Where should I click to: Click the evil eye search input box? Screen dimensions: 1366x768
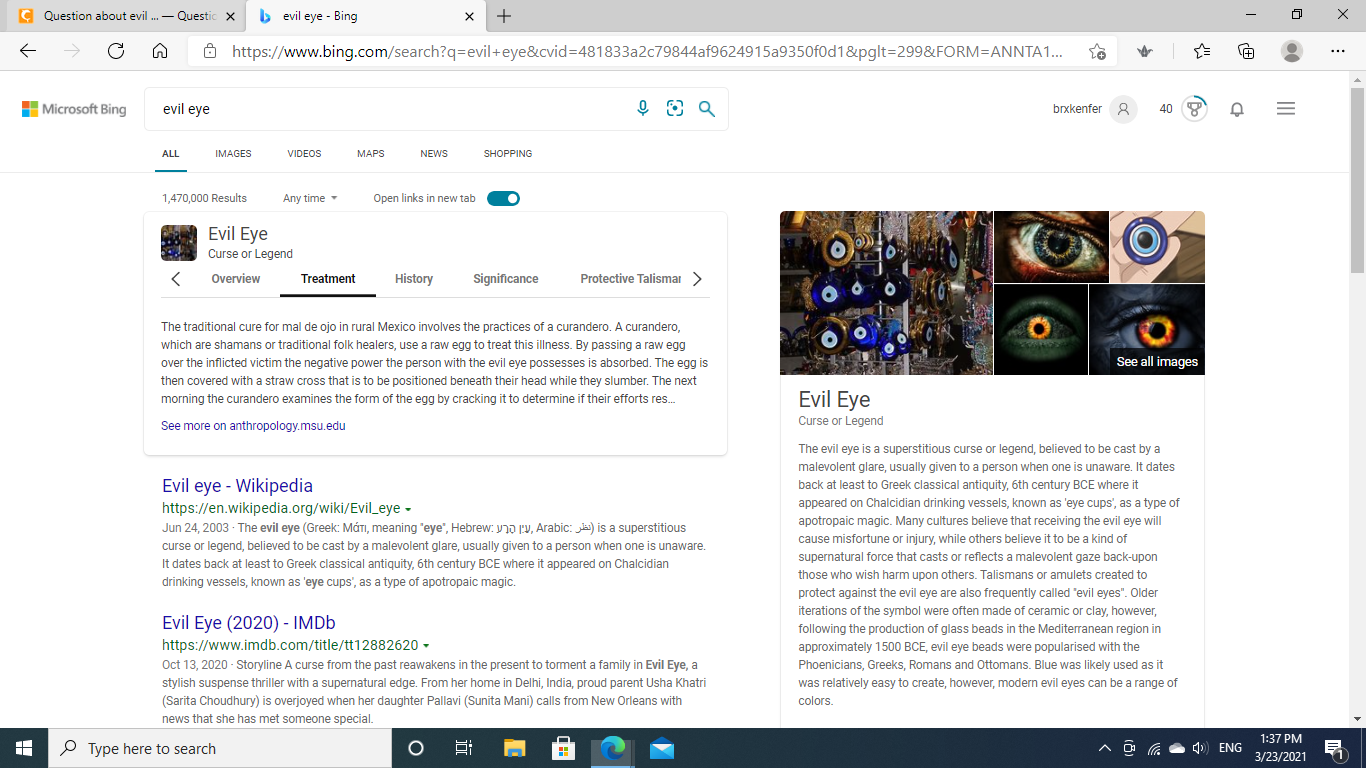pyautogui.click(x=390, y=109)
